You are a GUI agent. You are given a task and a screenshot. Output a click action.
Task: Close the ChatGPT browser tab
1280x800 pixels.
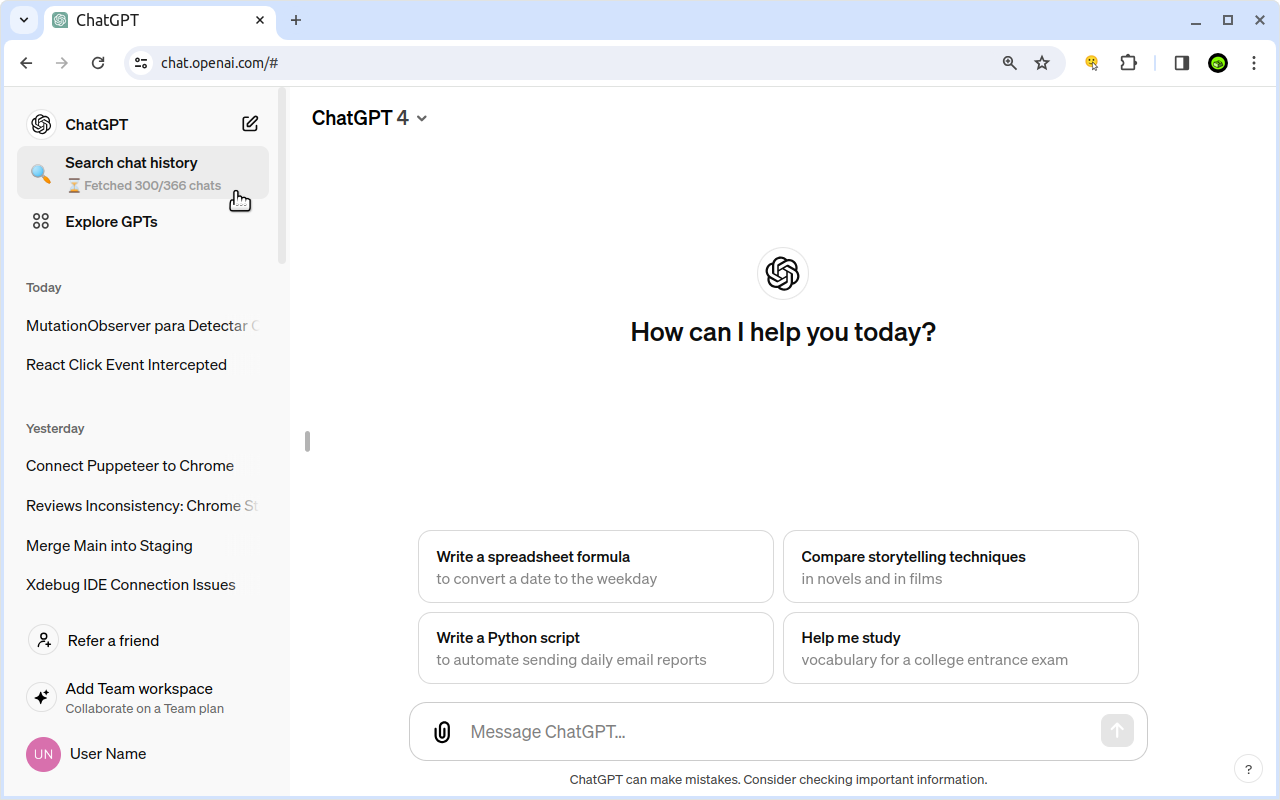pyautogui.click(x=260, y=20)
